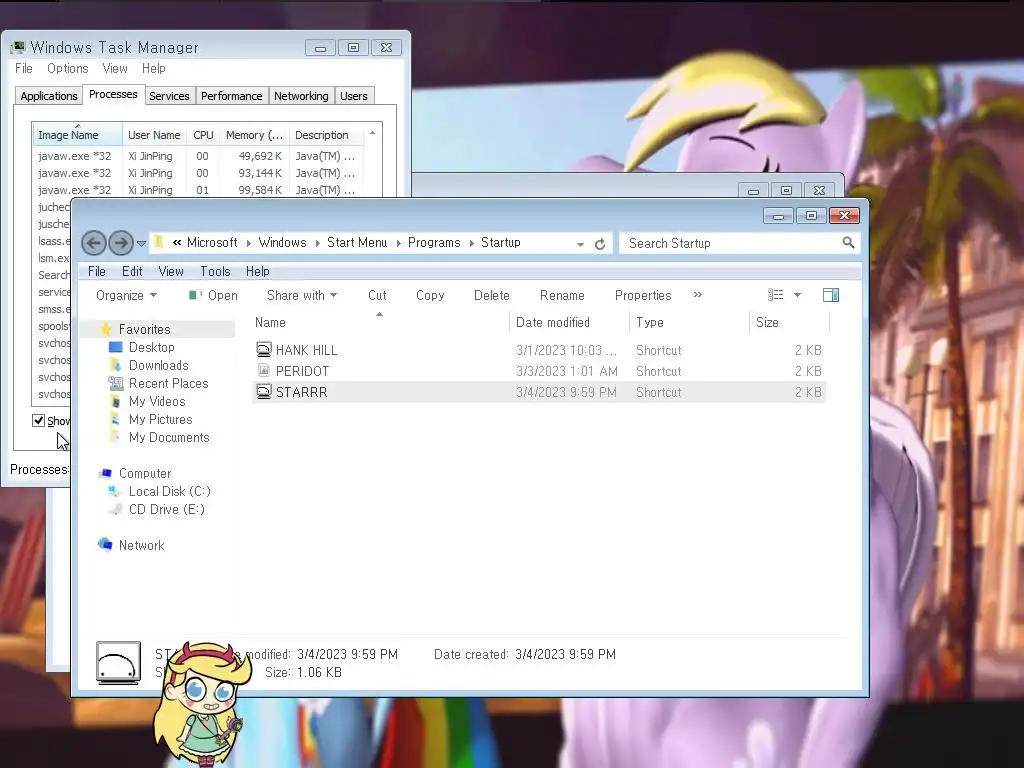Viewport: 1024px width, 768px height.
Task: Click scroll up arrow in process list
Action: [x=372, y=133]
